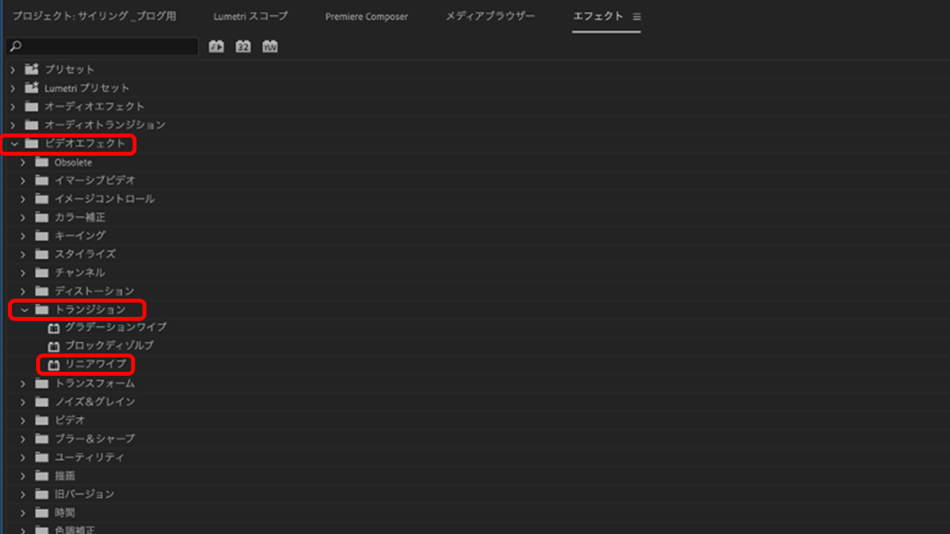Click the スタイライズ folder icon
This screenshot has width=950, height=534.
coord(42,254)
